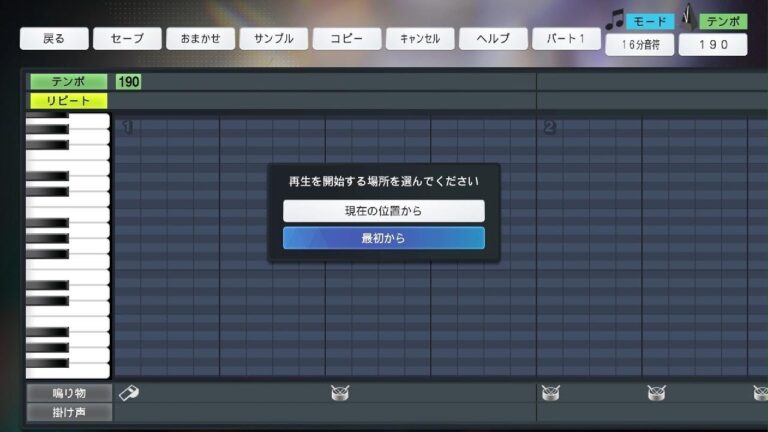Click the whistle icon in the 鳴り物 row
Screen dimensions: 768x432
pyautogui.click(x=129, y=393)
